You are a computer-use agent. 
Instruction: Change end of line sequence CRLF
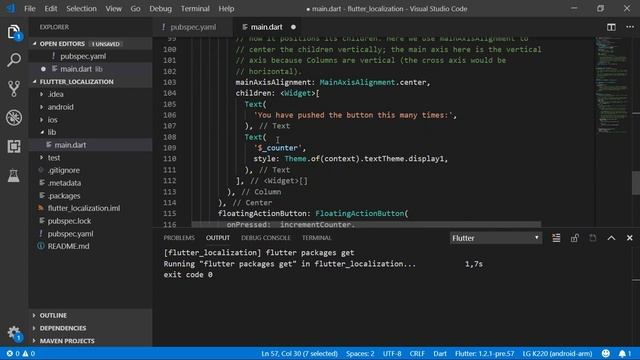[x=417, y=353]
